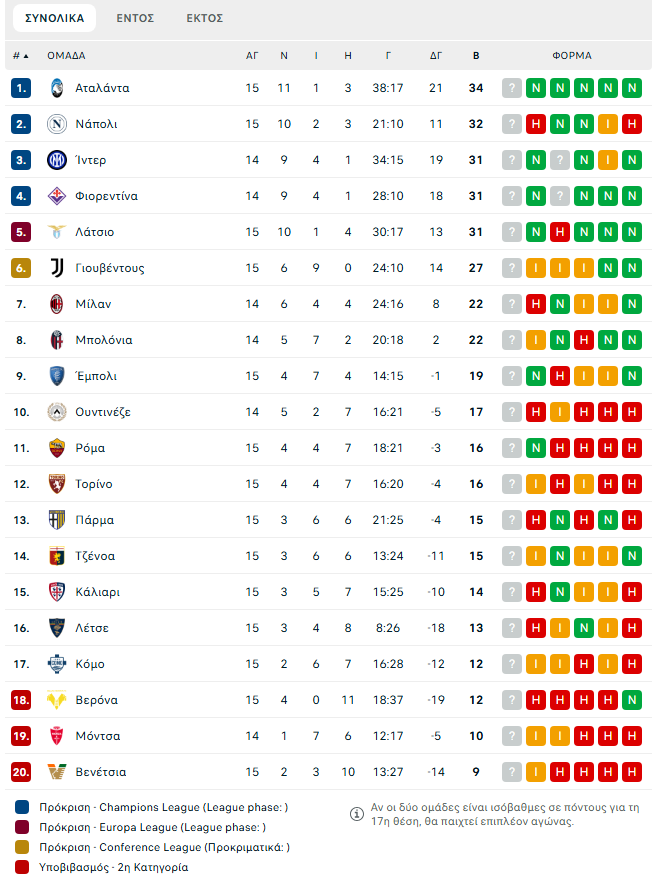Click Venezia's rank 20 position badge
This screenshot has height=880, width=655.
point(21,772)
